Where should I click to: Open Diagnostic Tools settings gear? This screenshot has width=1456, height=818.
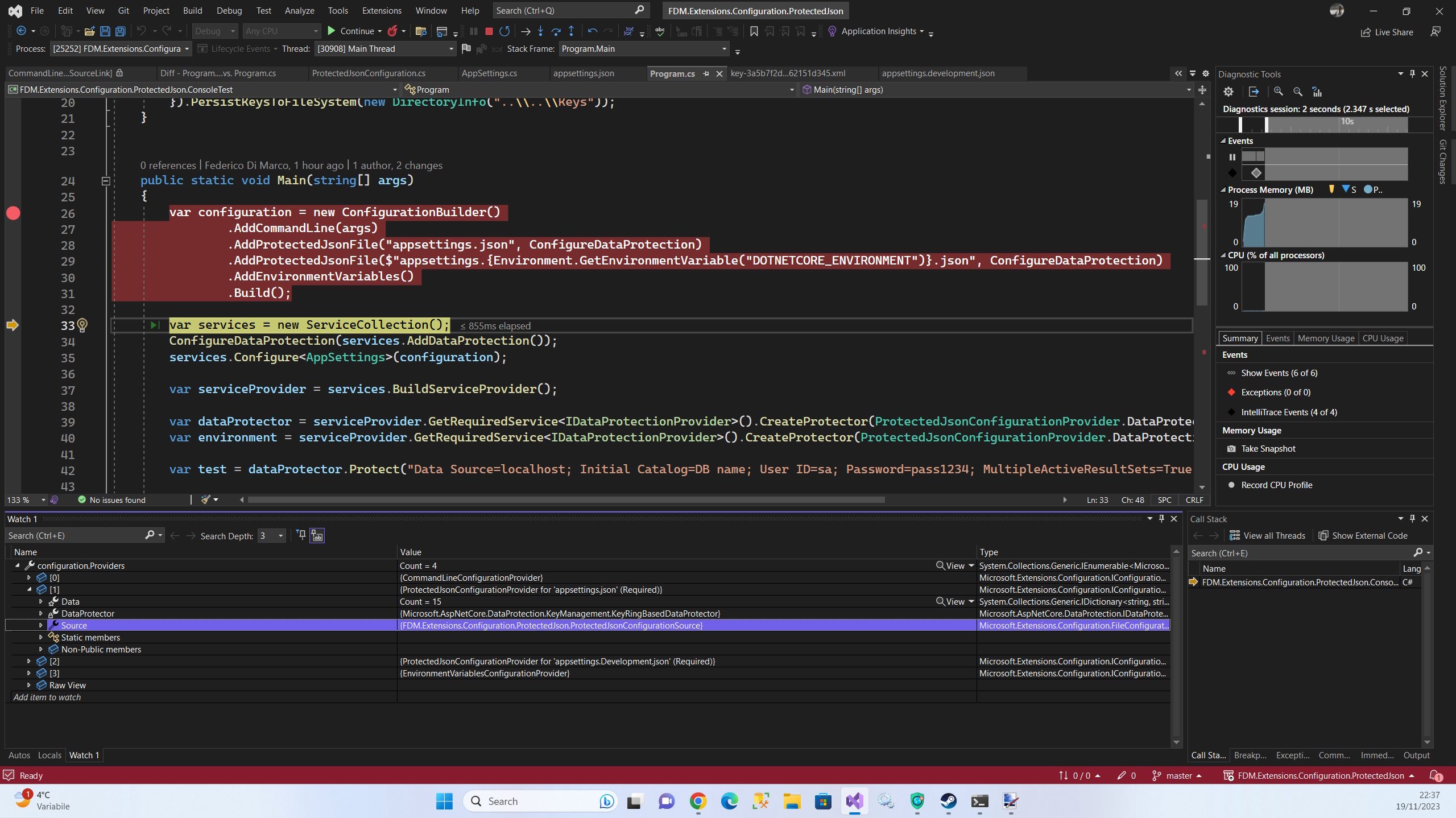[x=1228, y=92]
